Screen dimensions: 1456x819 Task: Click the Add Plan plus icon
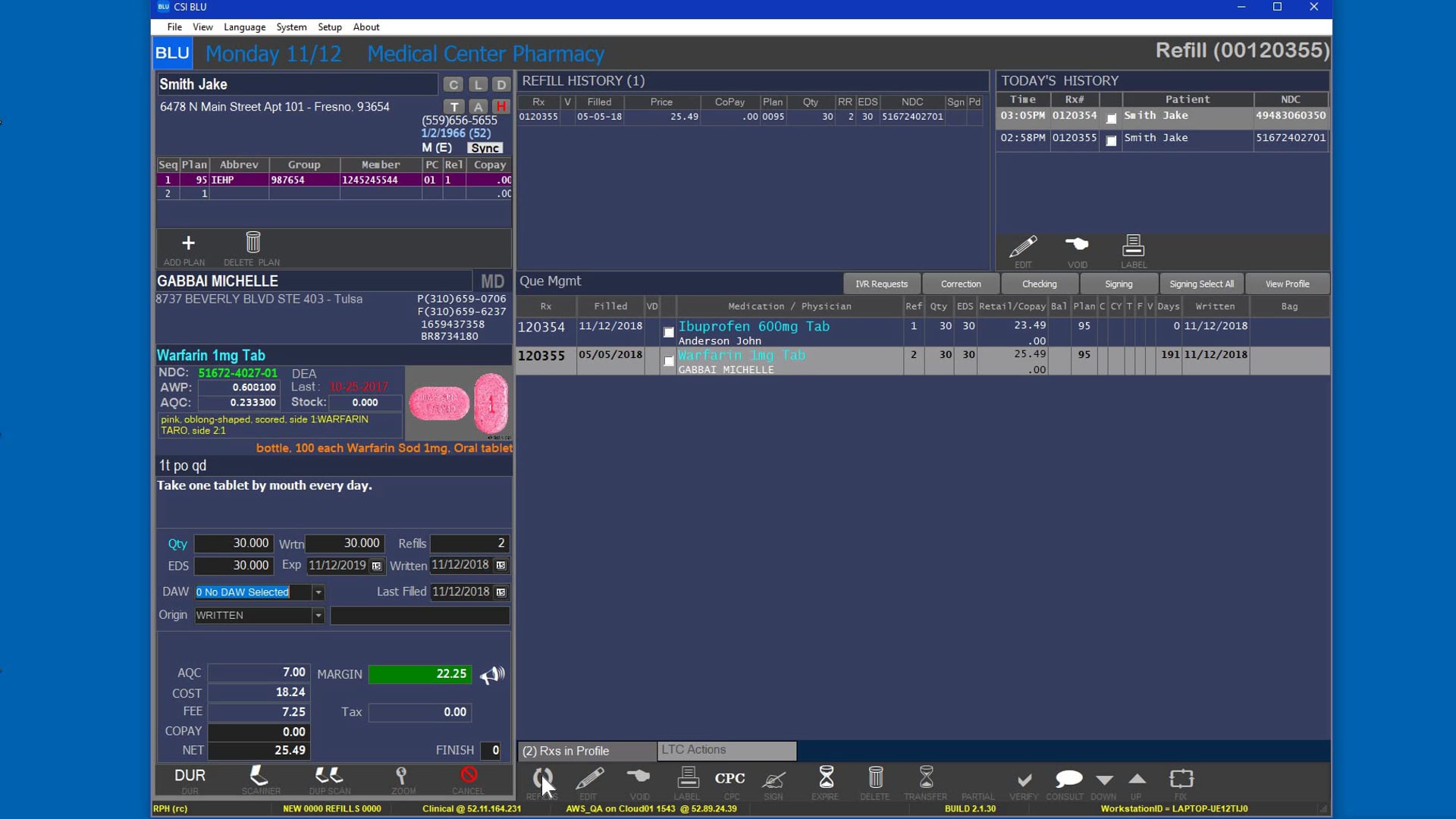pyautogui.click(x=188, y=243)
